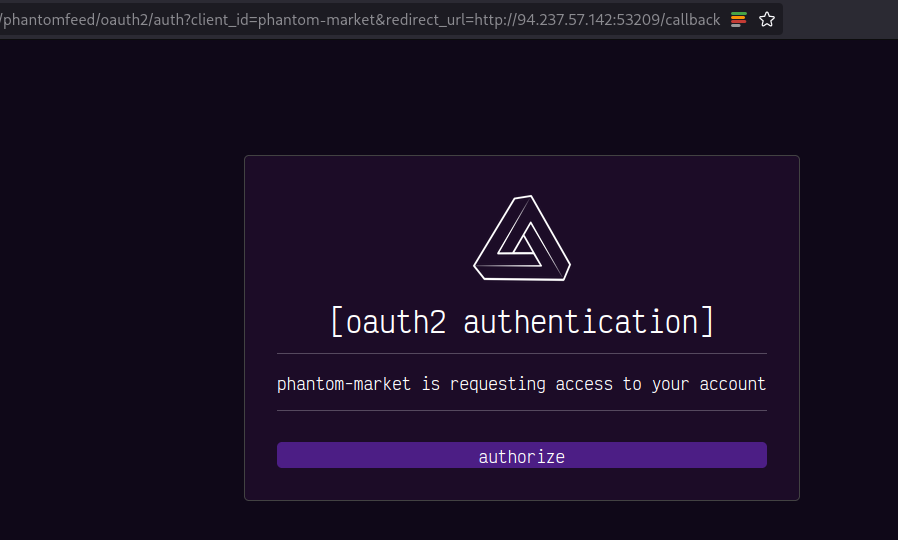The image size is (898, 540).
Task: Authorize phantom-market access to your account
Action: (522, 455)
